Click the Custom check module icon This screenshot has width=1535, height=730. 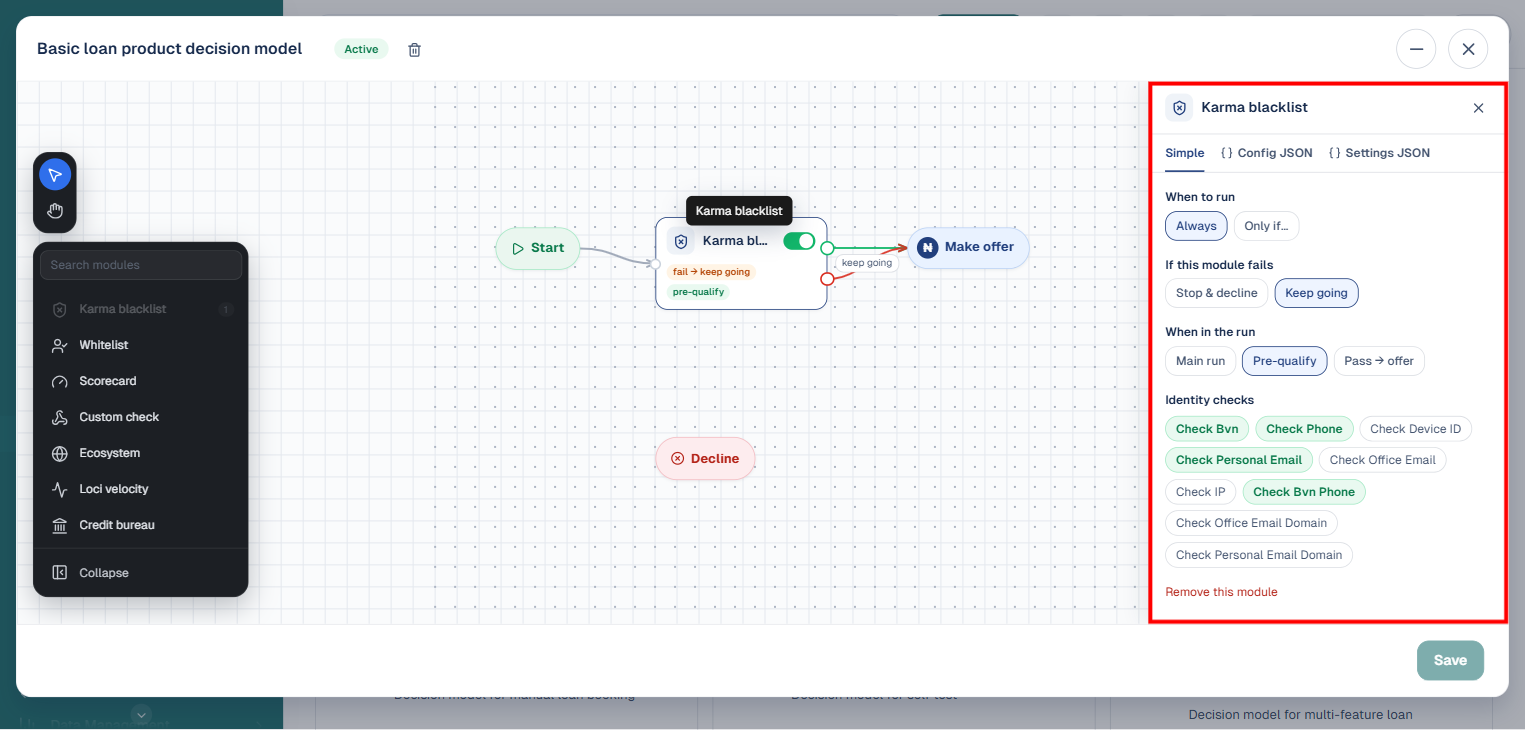click(59, 417)
